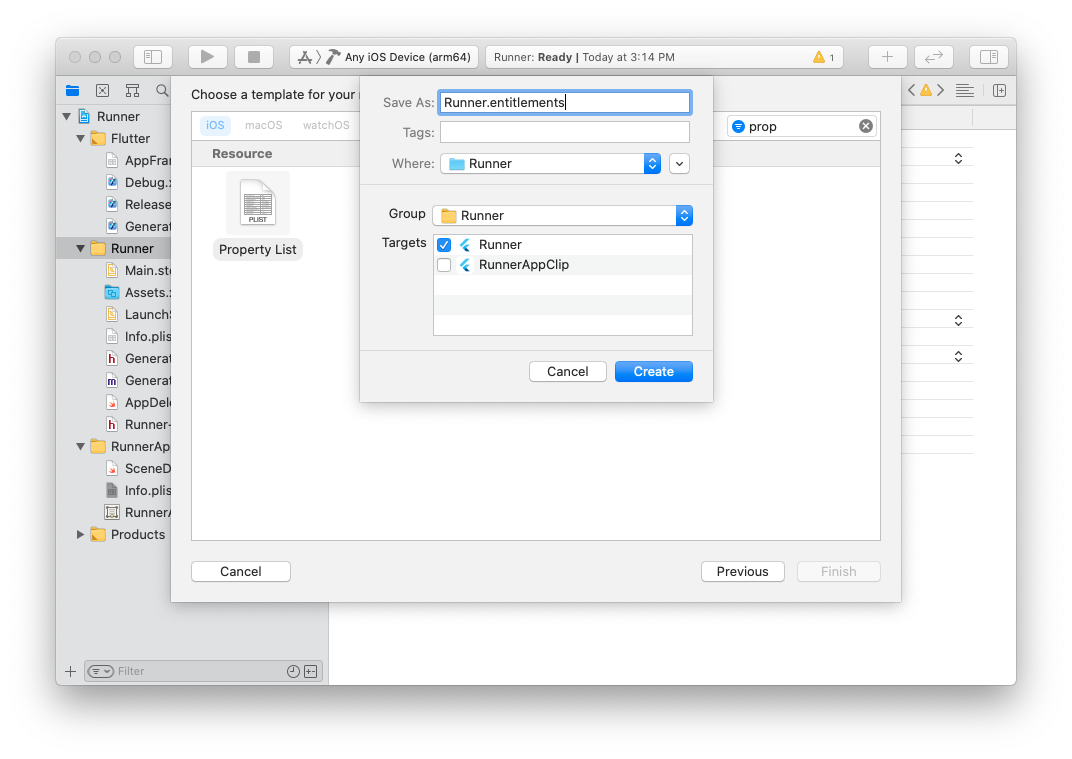Click the blue Create button

[x=654, y=371]
